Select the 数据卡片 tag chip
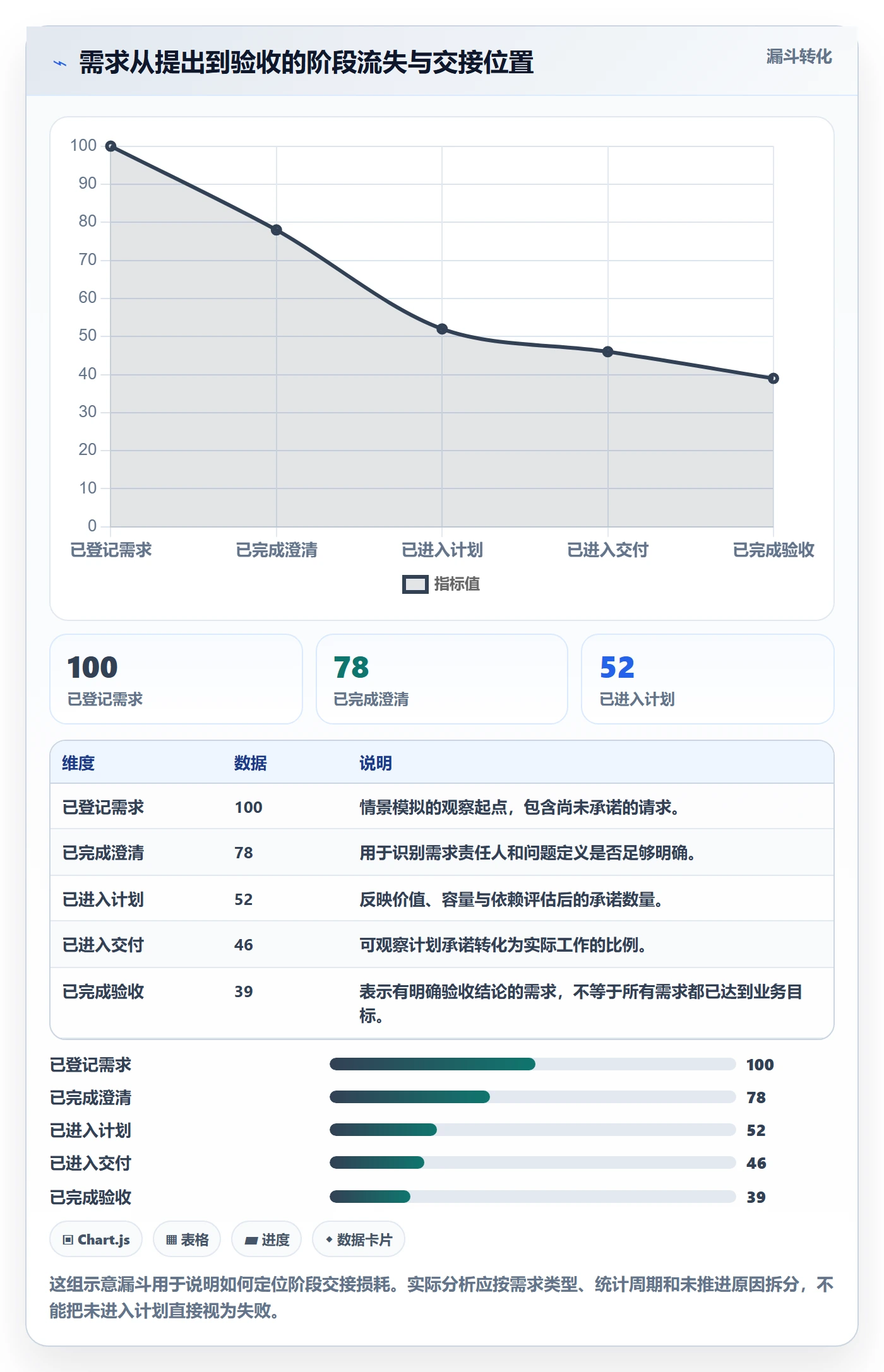Viewport: 884px width, 1372px height. (359, 1239)
